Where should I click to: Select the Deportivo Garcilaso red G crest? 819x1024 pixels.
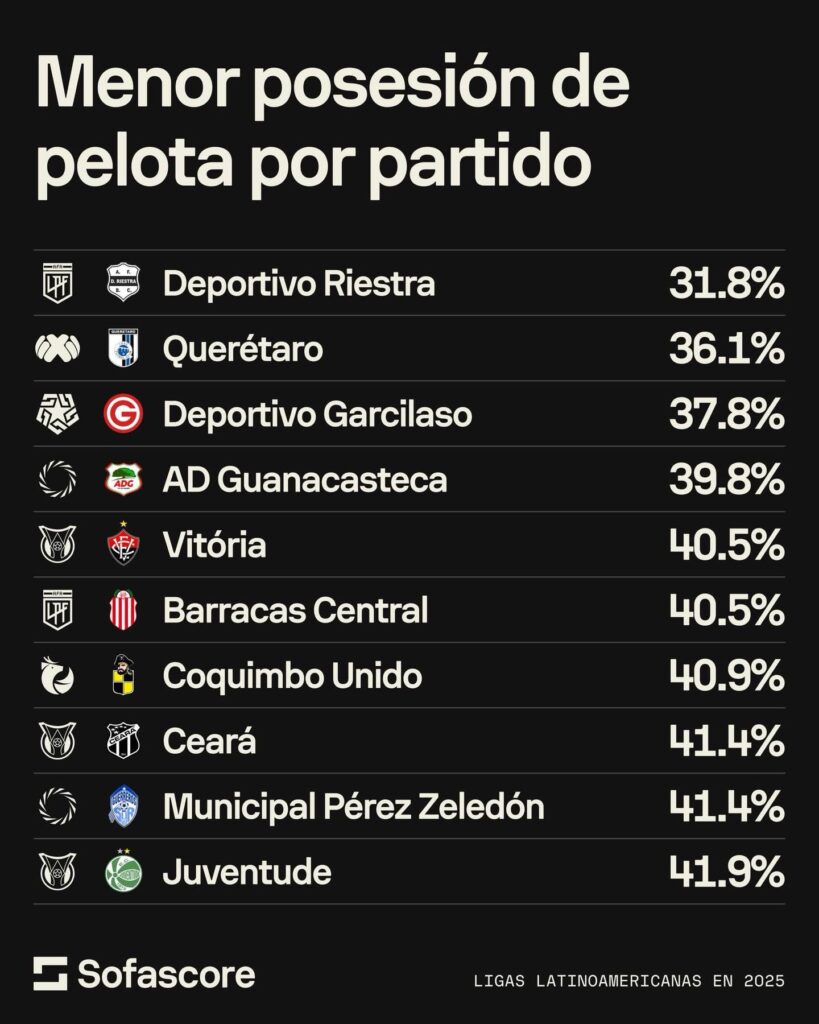[123, 414]
